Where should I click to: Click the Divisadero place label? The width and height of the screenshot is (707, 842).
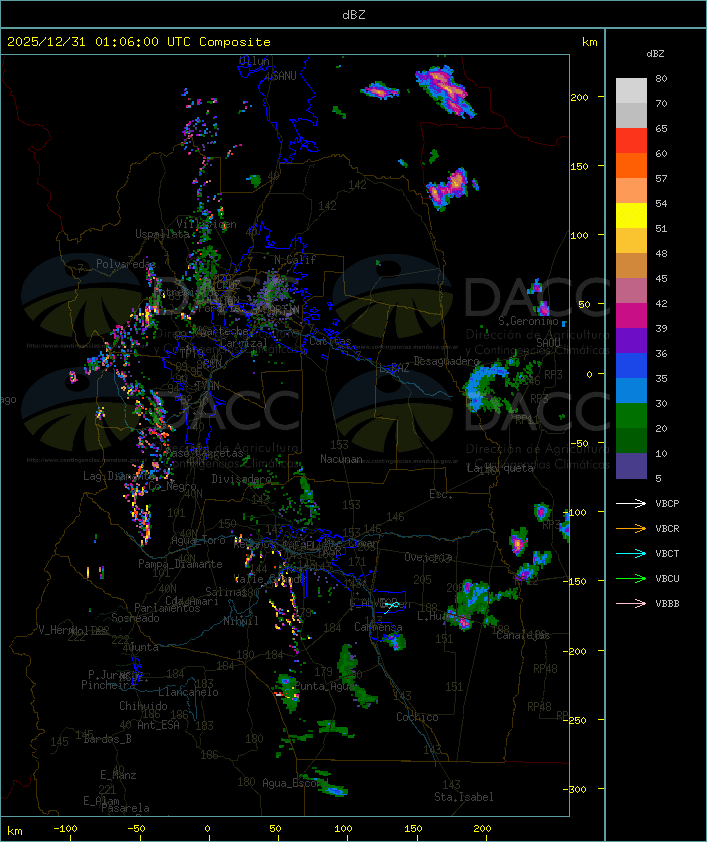[x=241, y=478]
